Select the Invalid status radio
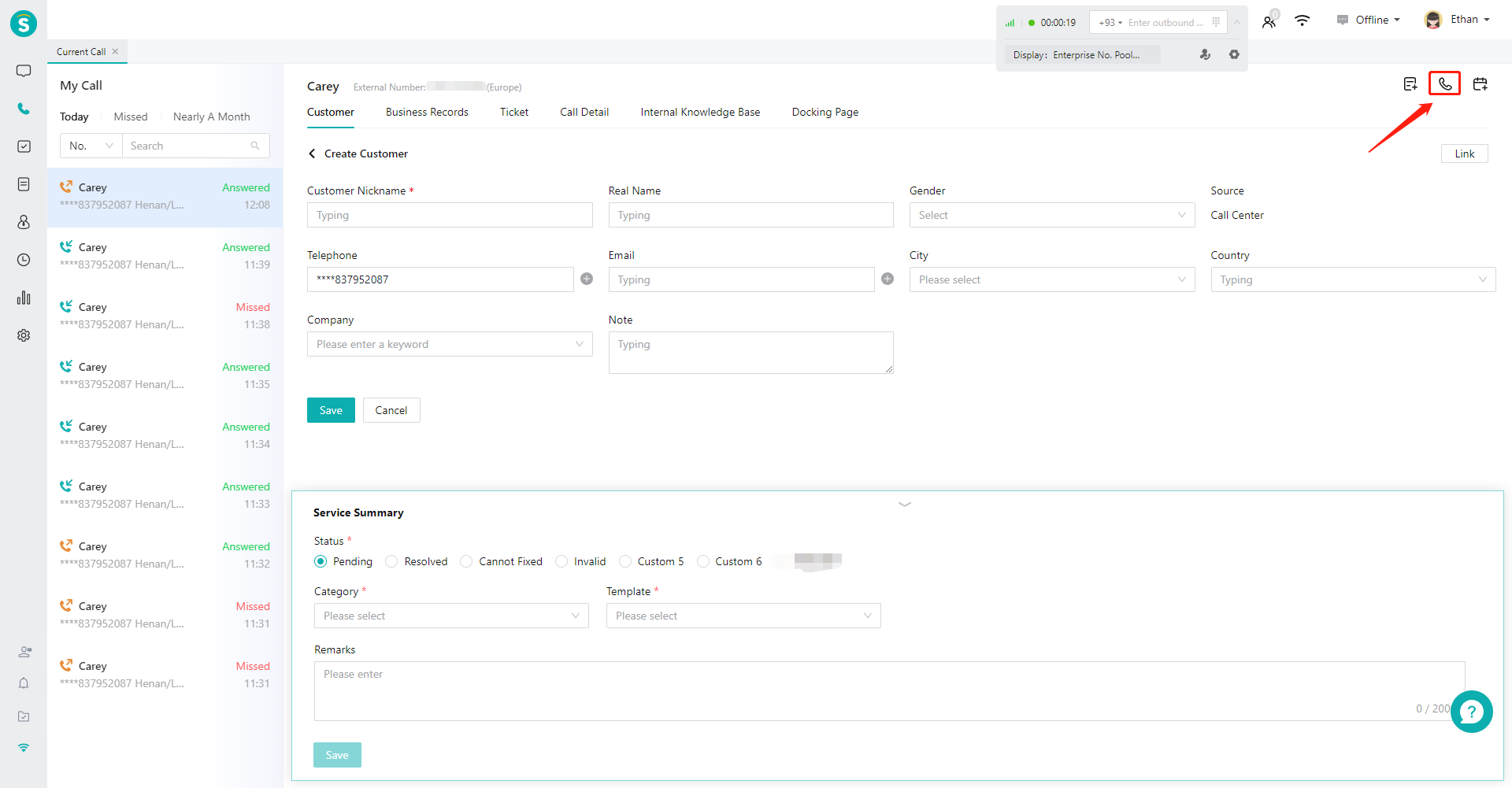This screenshot has height=788, width=1512. [x=561, y=561]
